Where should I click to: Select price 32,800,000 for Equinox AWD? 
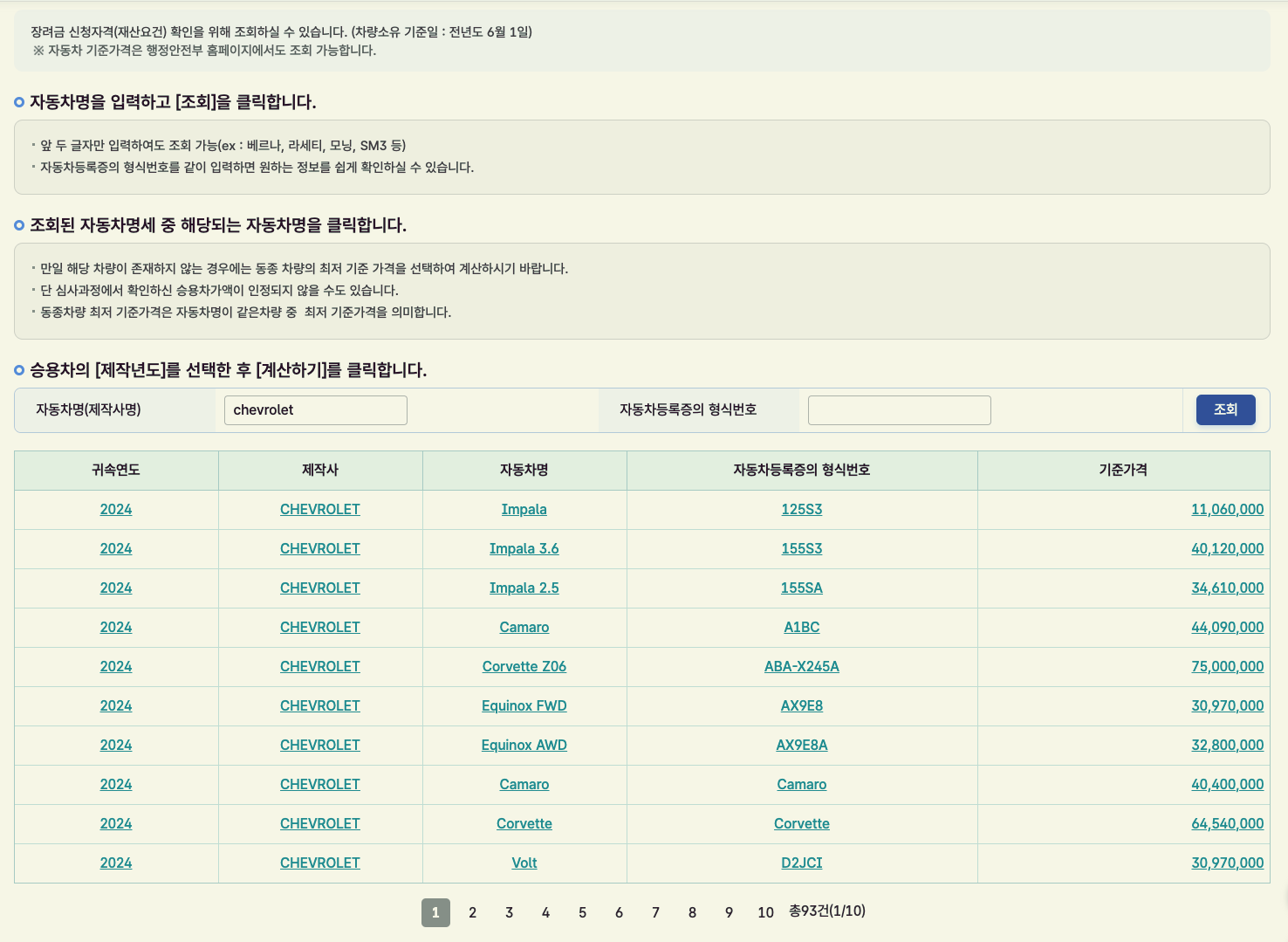click(1227, 745)
